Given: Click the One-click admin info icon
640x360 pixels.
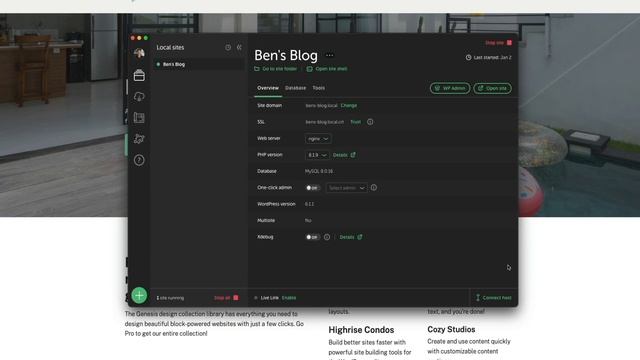Looking at the screenshot, I should pos(373,187).
